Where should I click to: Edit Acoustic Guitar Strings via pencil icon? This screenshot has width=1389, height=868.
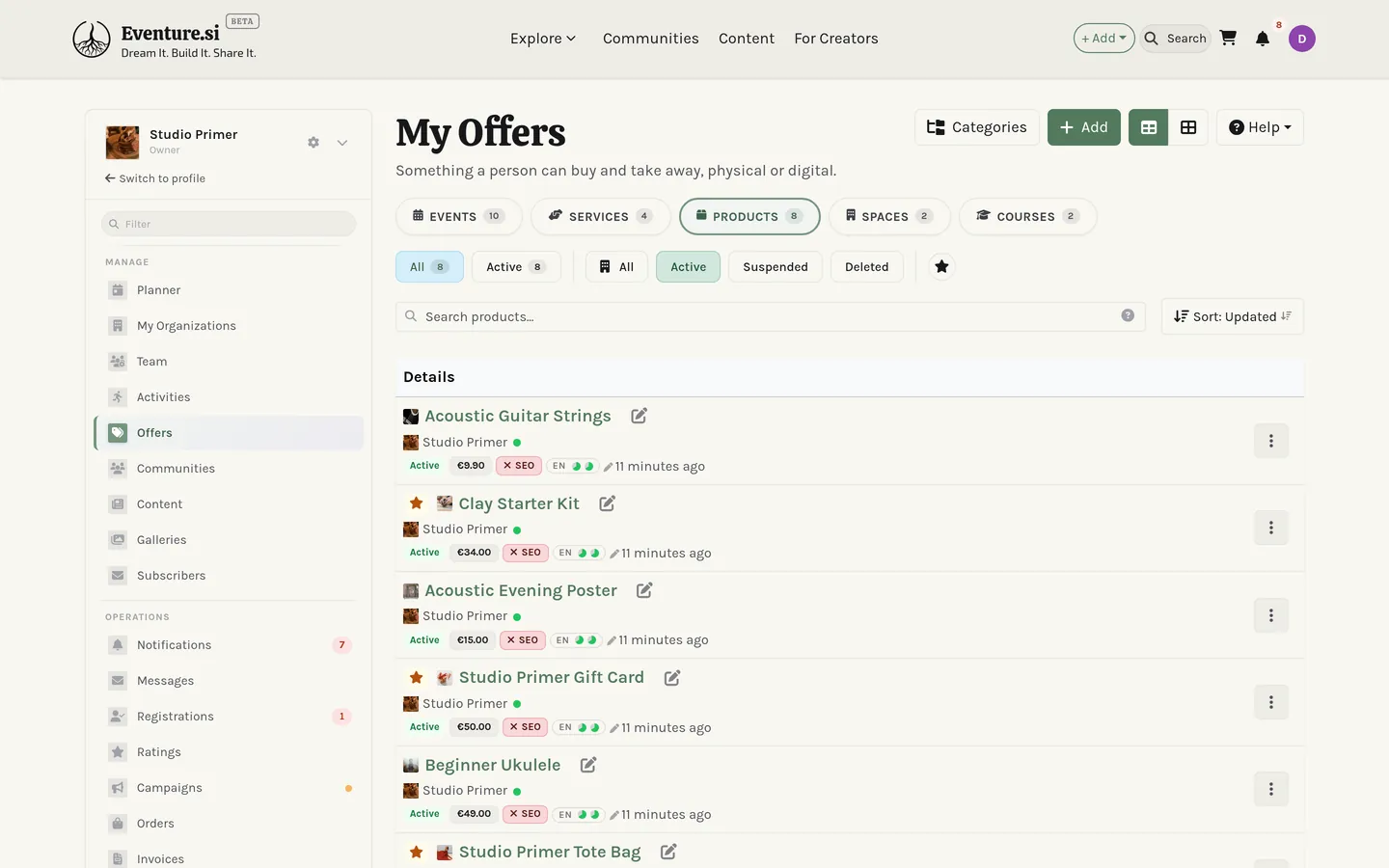point(639,416)
